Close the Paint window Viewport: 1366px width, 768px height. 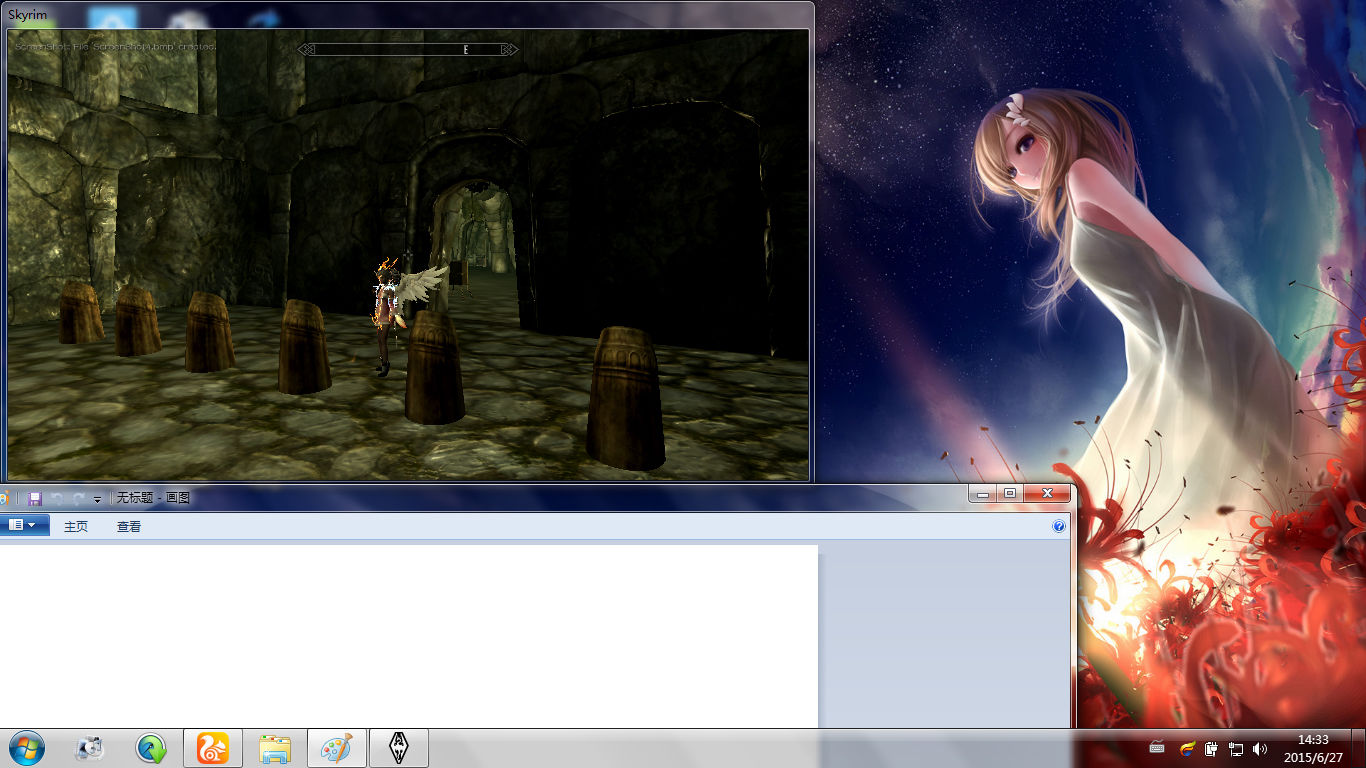pos(1047,493)
